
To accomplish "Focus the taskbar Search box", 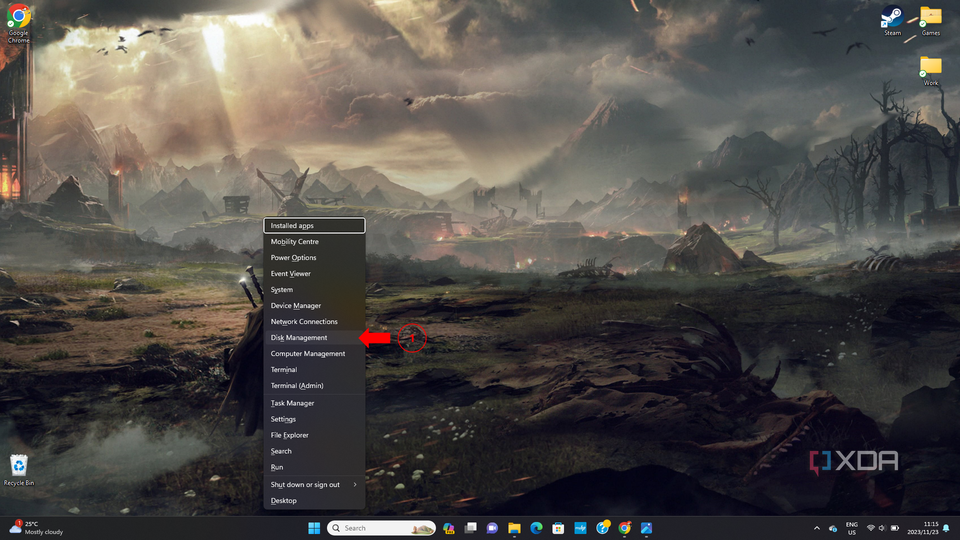I will click(381, 528).
